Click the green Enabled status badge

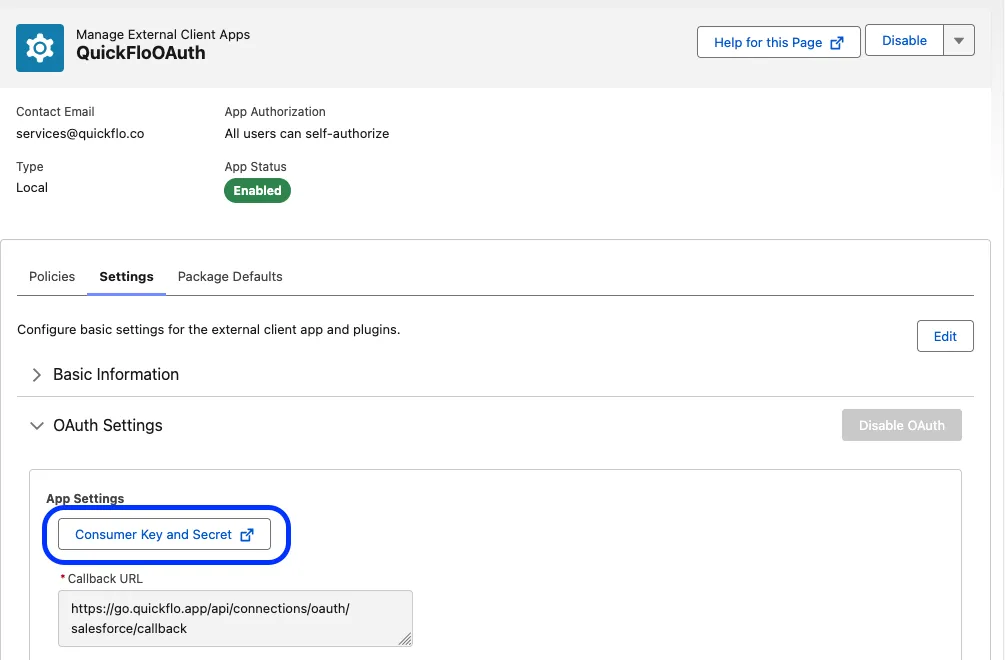pyautogui.click(x=257, y=190)
